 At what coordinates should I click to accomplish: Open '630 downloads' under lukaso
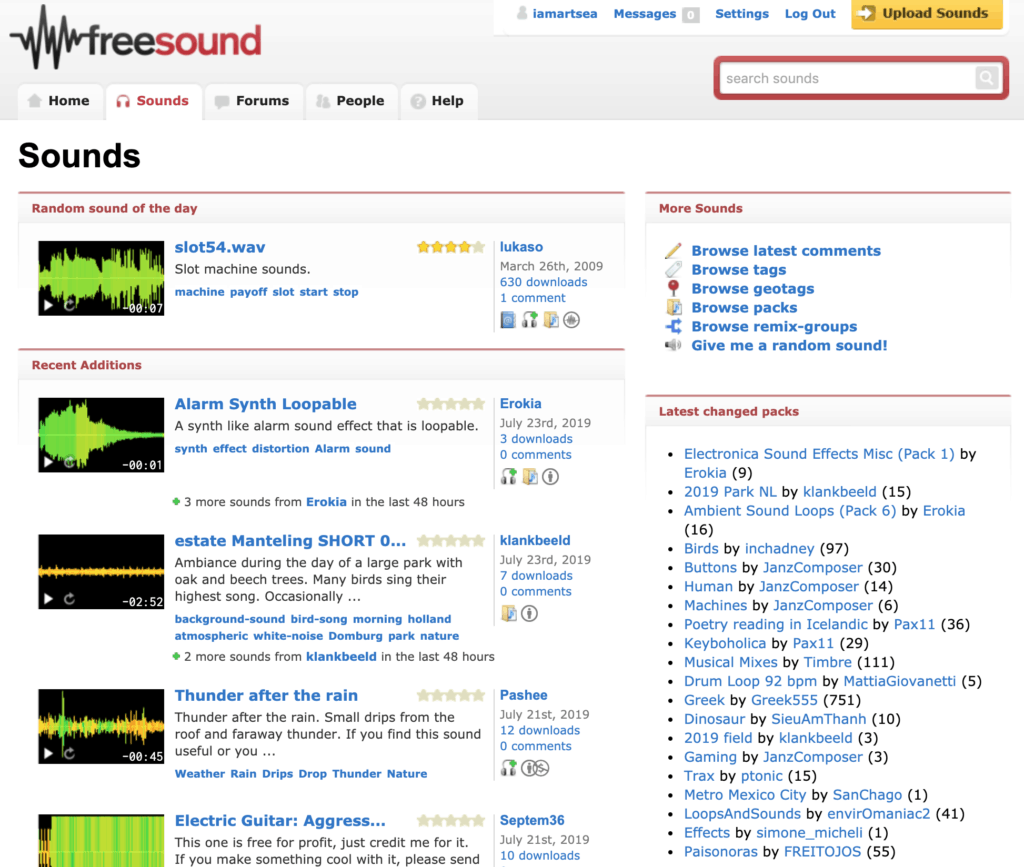point(543,282)
